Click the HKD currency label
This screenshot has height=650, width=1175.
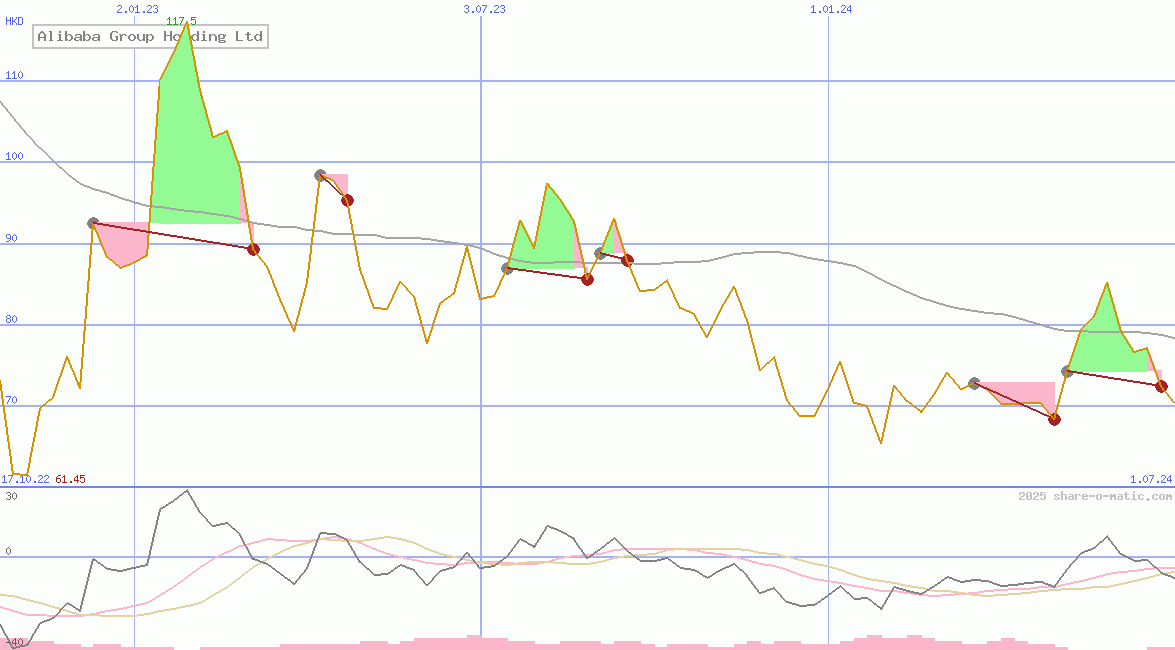click(14, 21)
